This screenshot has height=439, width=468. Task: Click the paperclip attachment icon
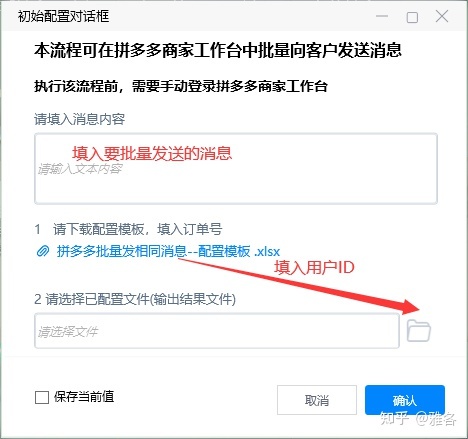click(43, 251)
